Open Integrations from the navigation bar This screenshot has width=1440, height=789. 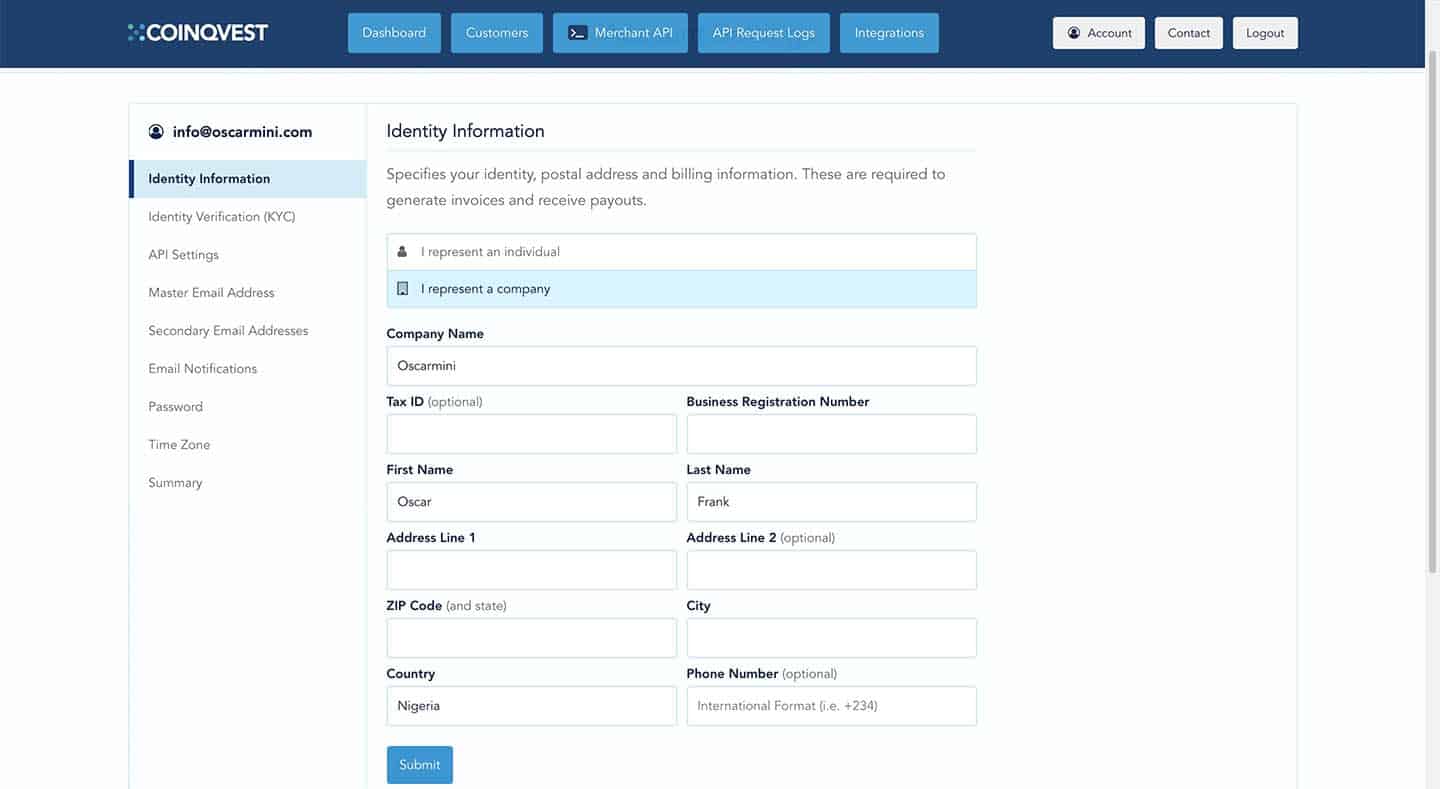(888, 33)
